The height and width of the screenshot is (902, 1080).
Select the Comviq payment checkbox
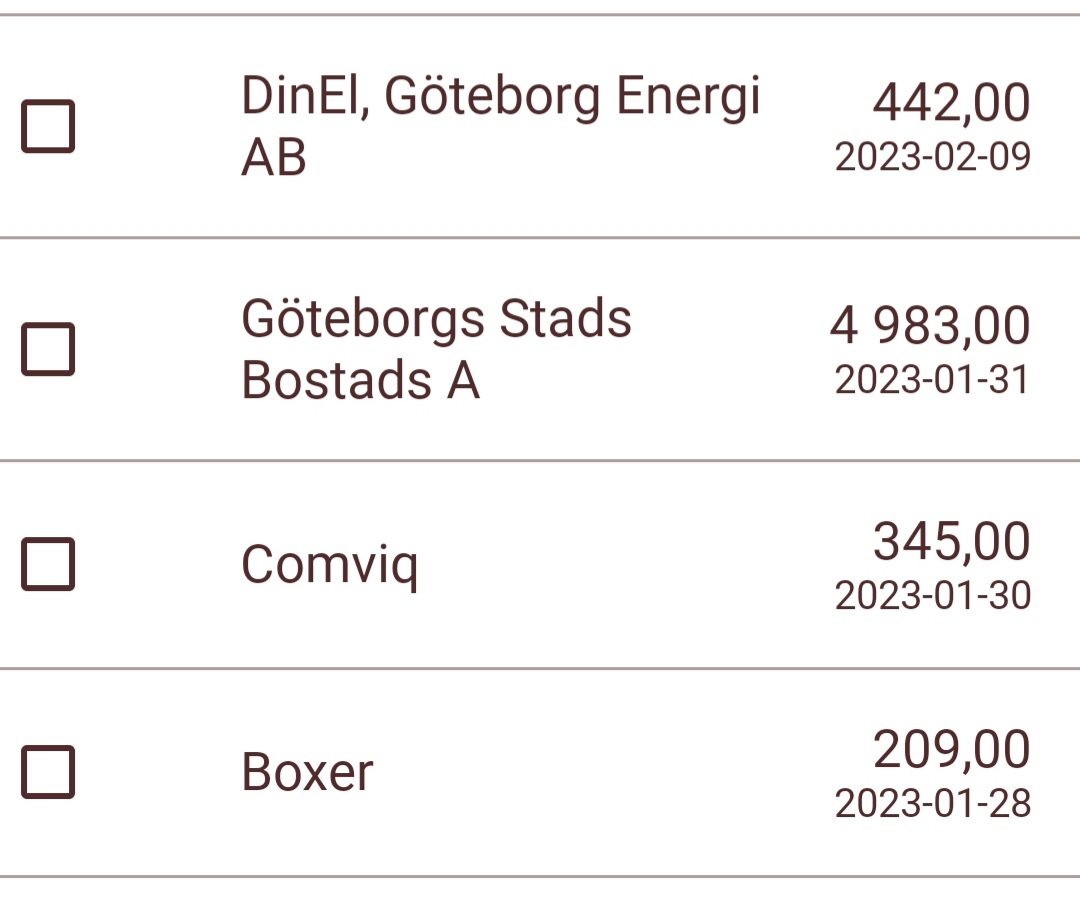tap(48, 564)
